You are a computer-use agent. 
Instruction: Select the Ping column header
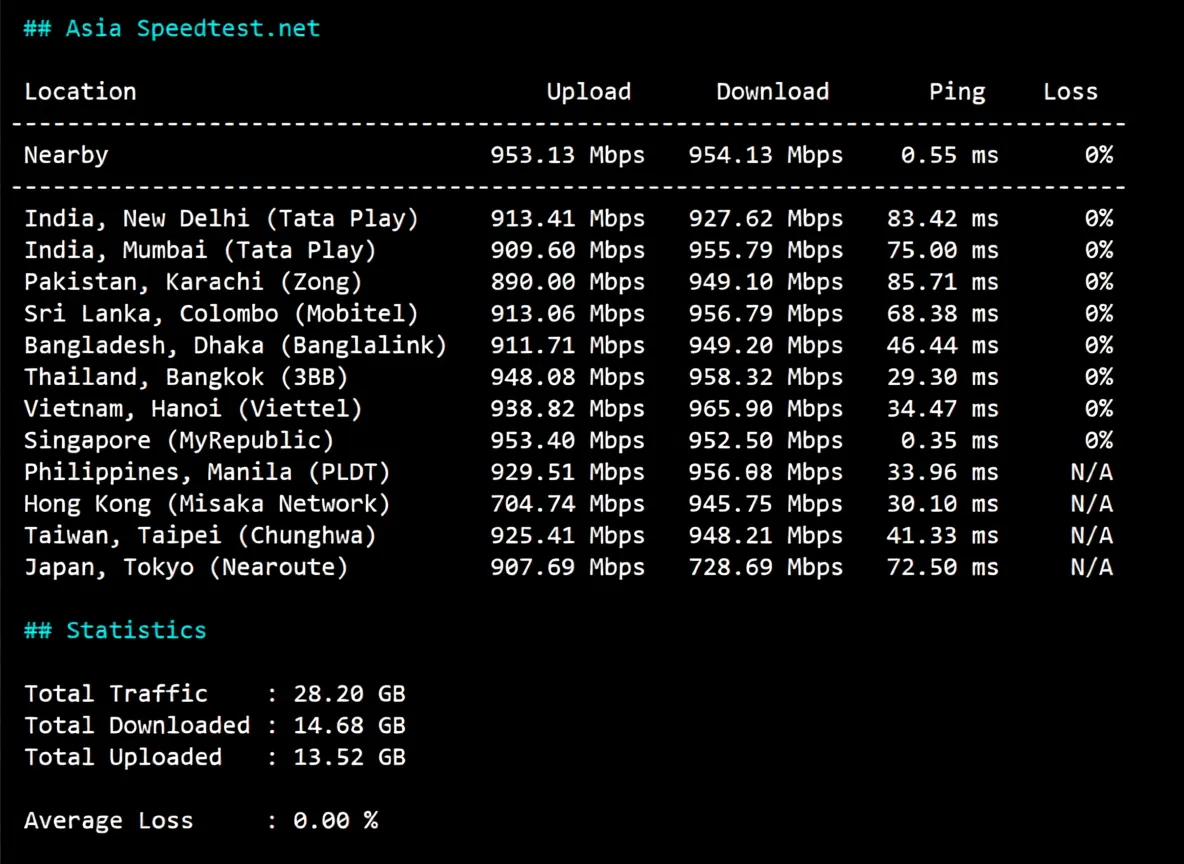coord(957,91)
